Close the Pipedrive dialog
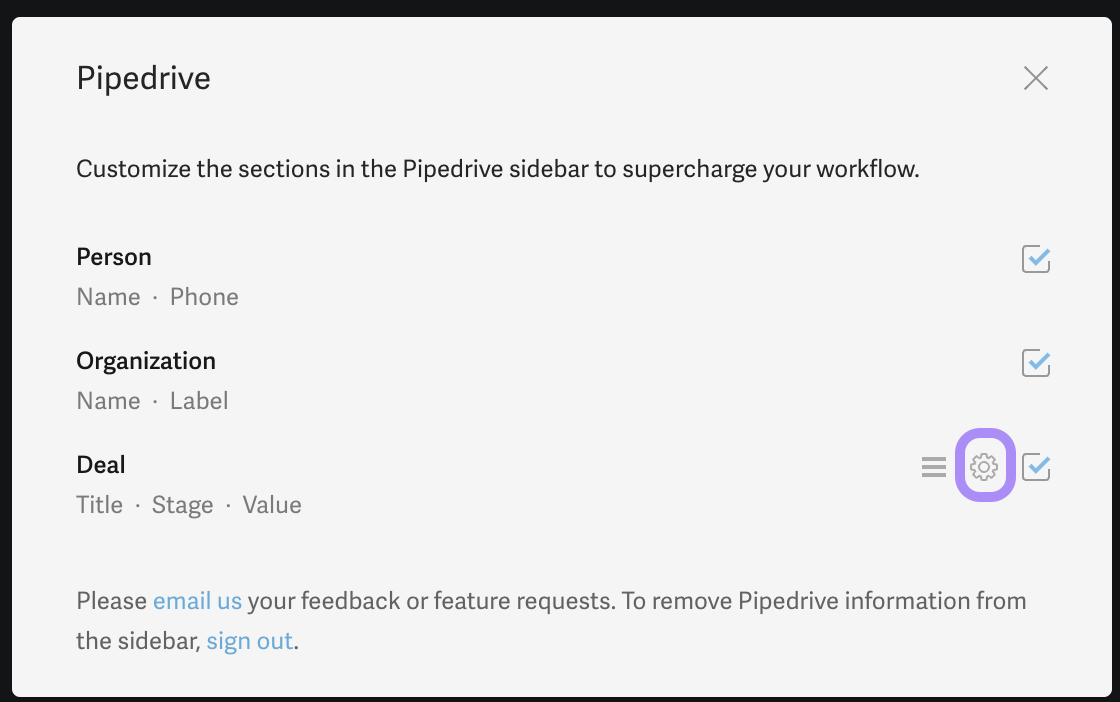 point(1035,78)
